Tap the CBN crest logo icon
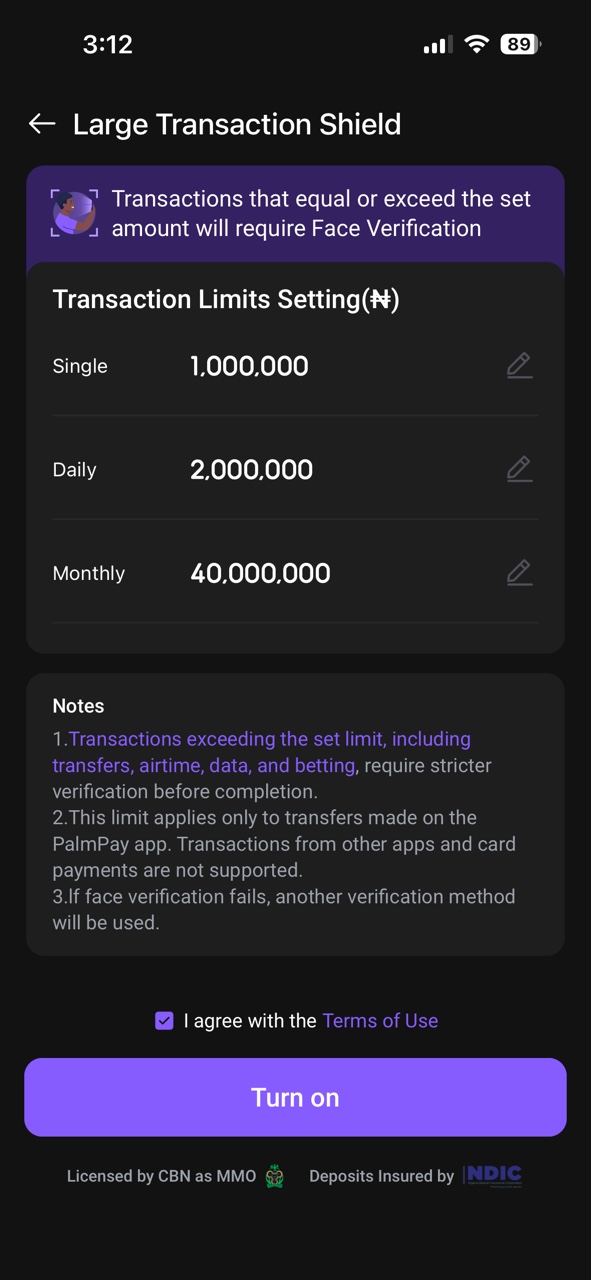This screenshot has height=1280, width=591. 275,1177
